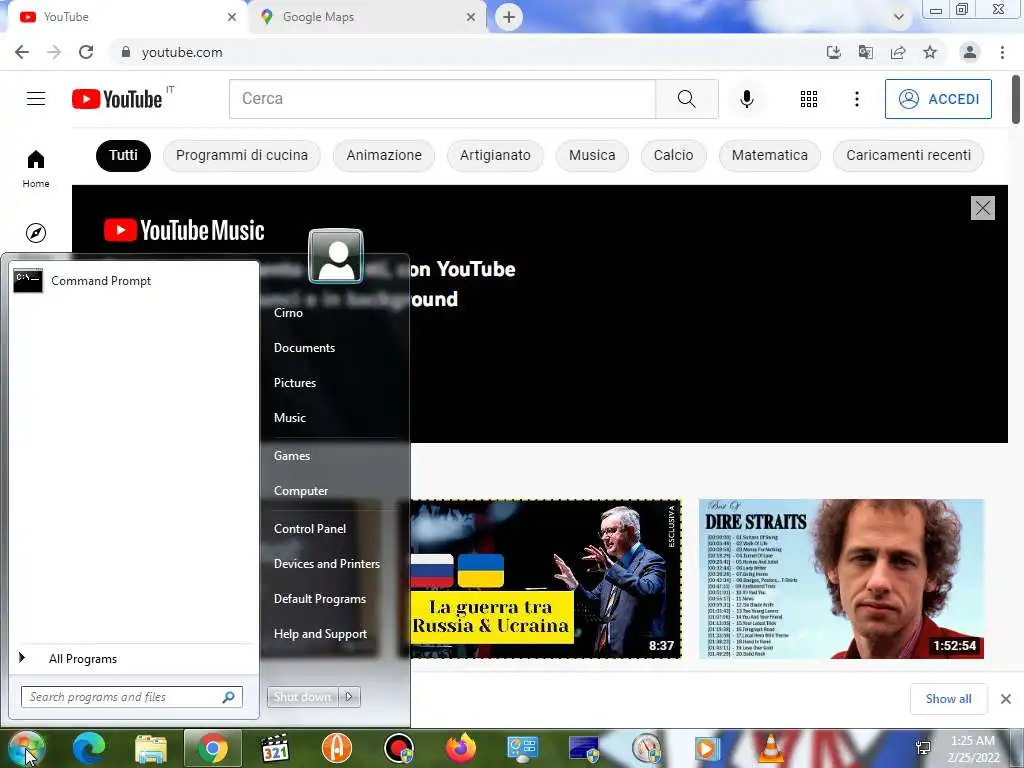Screen dimensions: 1024x768
Task: Open File Explorer from taskbar
Action: (x=151, y=748)
